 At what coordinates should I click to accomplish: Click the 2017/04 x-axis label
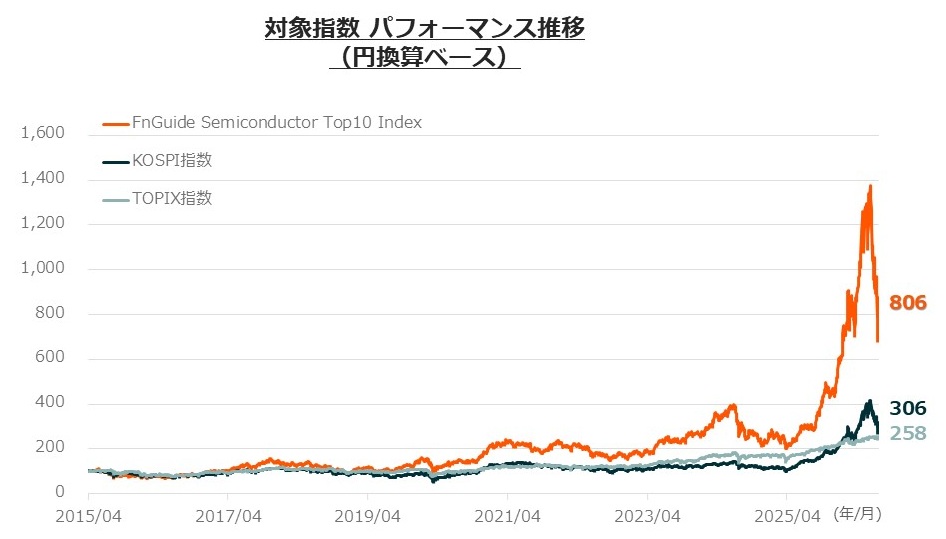click(x=228, y=517)
